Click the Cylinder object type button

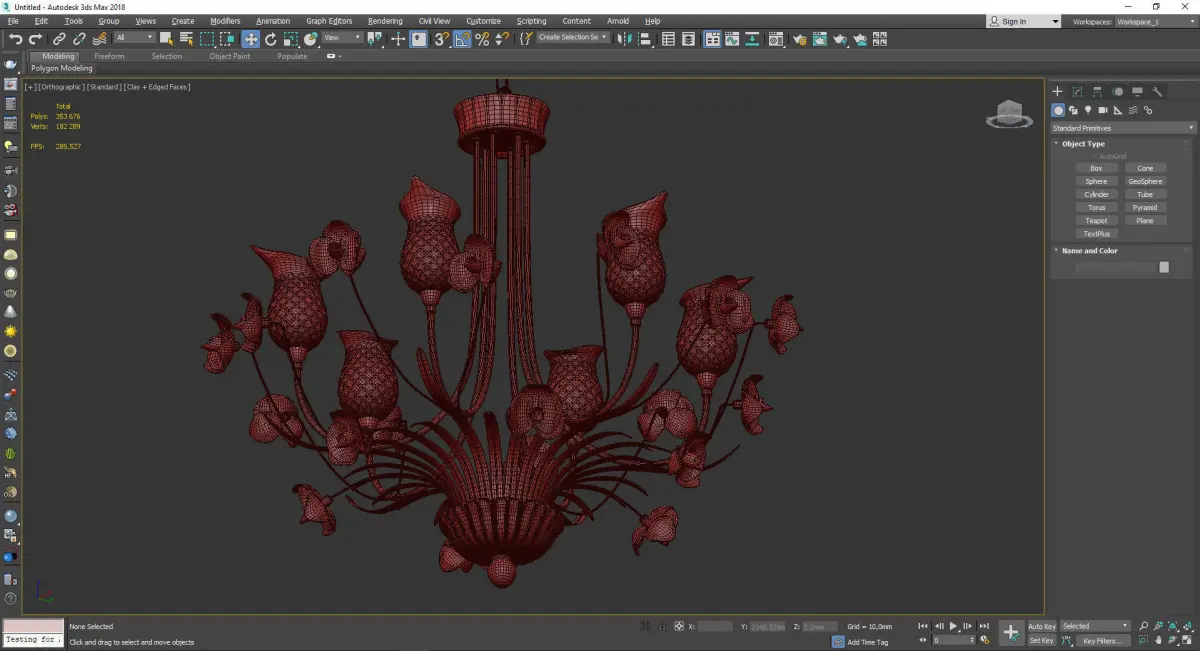pyautogui.click(x=1096, y=195)
